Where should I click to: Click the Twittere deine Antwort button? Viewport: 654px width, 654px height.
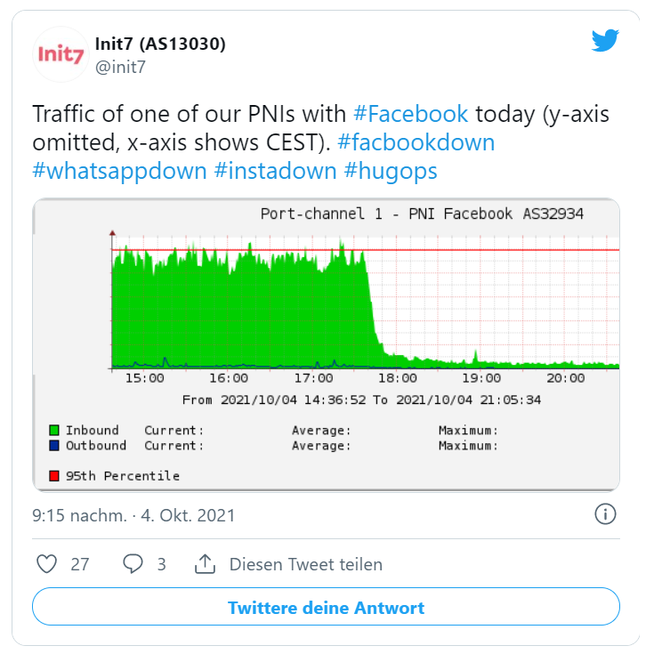(326, 607)
